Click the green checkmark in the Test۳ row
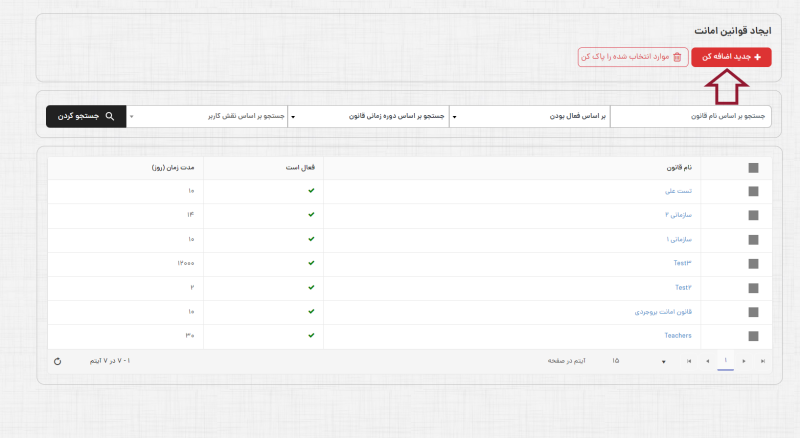800x438 pixels. point(311,263)
